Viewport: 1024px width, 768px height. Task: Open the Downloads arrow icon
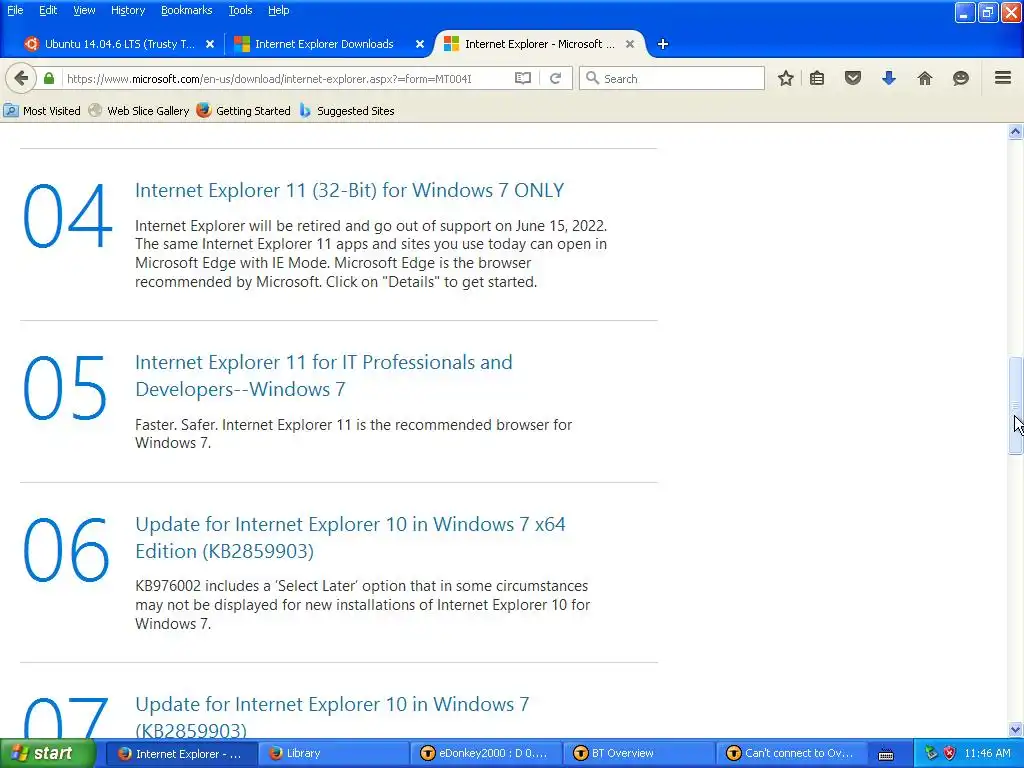pos(889,78)
